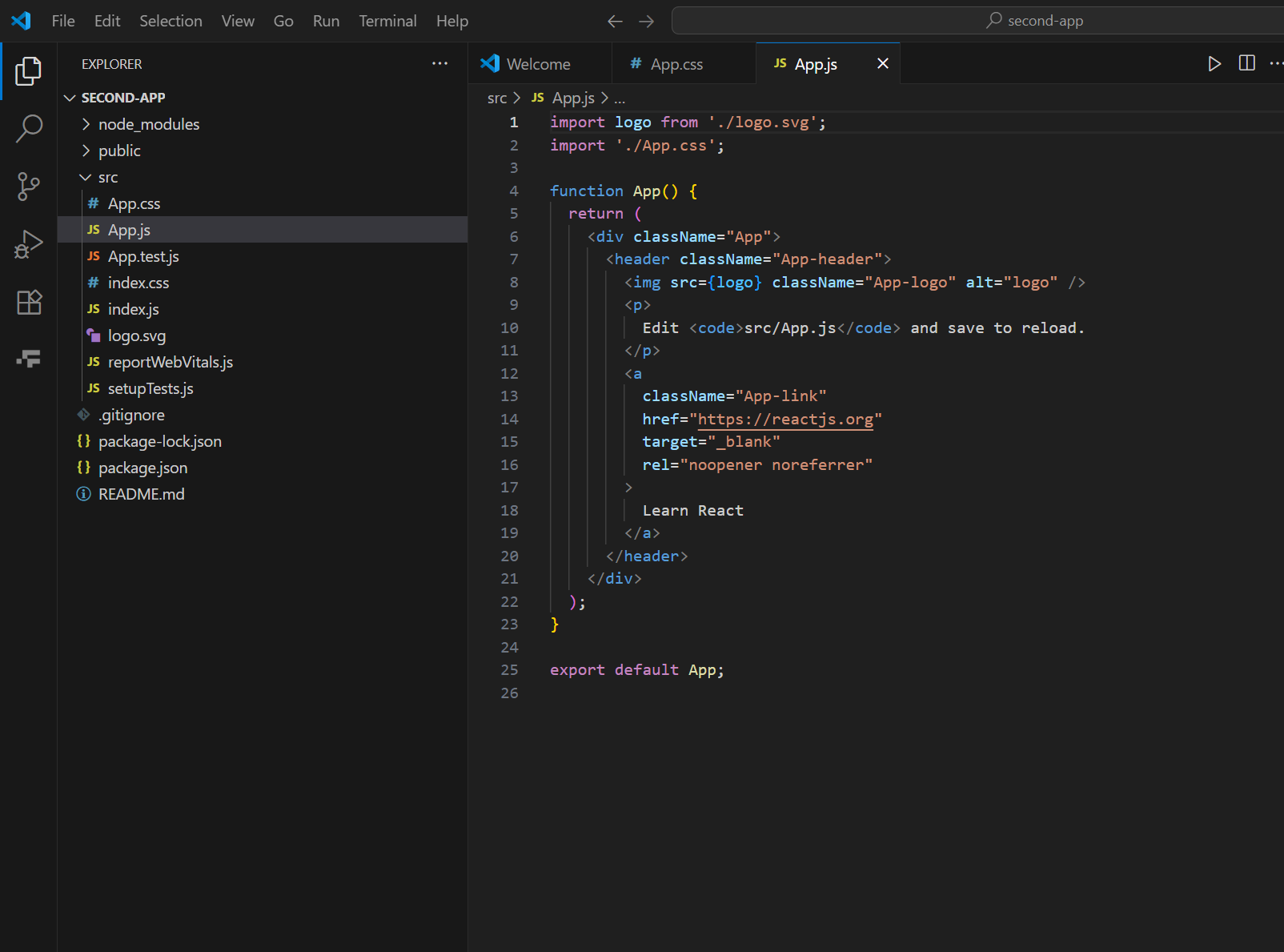1284x952 pixels.
Task: Click the JS icon beside App.test.js
Action: [94, 256]
